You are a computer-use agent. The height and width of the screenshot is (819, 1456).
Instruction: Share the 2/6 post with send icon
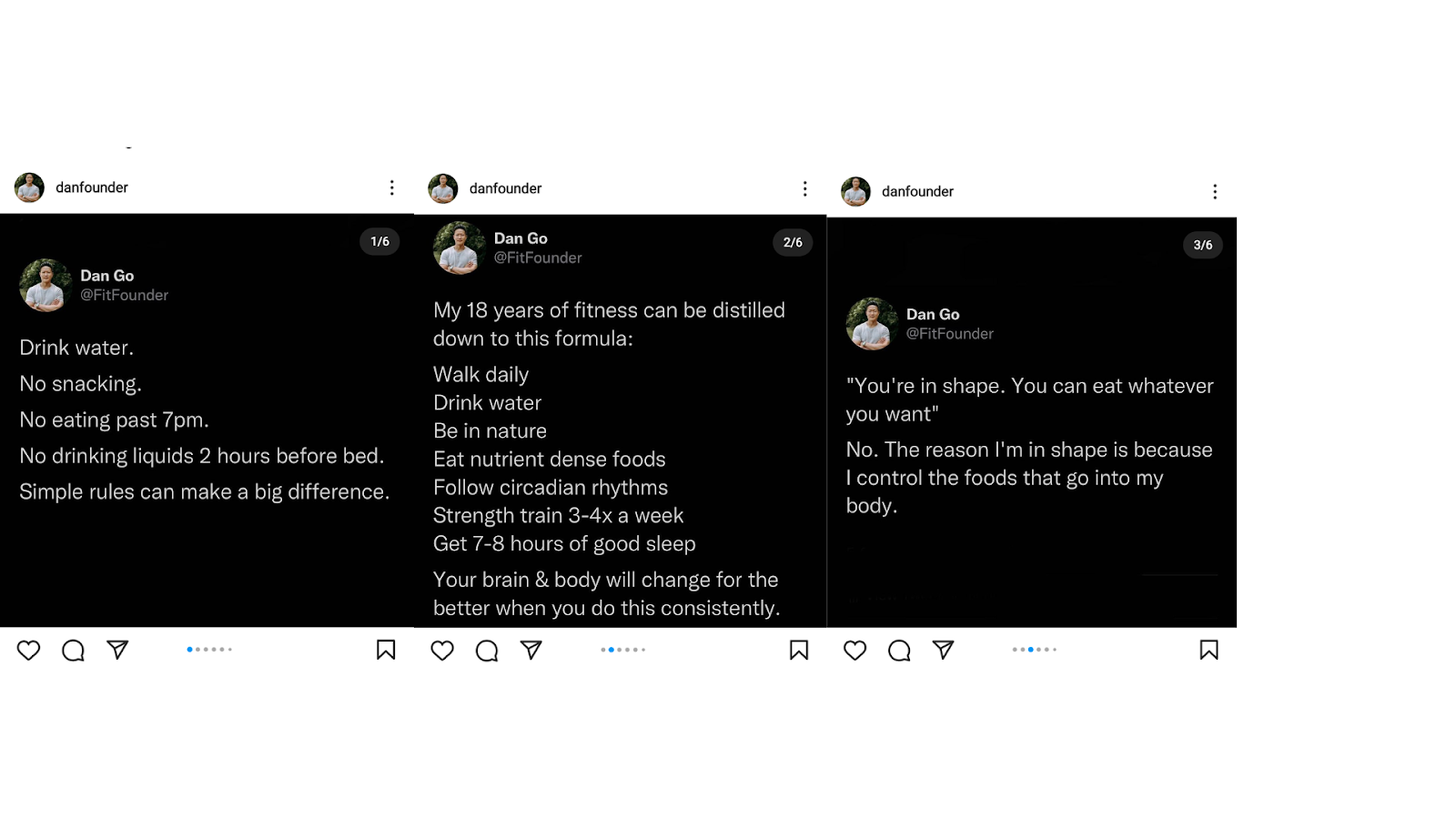pos(531,650)
